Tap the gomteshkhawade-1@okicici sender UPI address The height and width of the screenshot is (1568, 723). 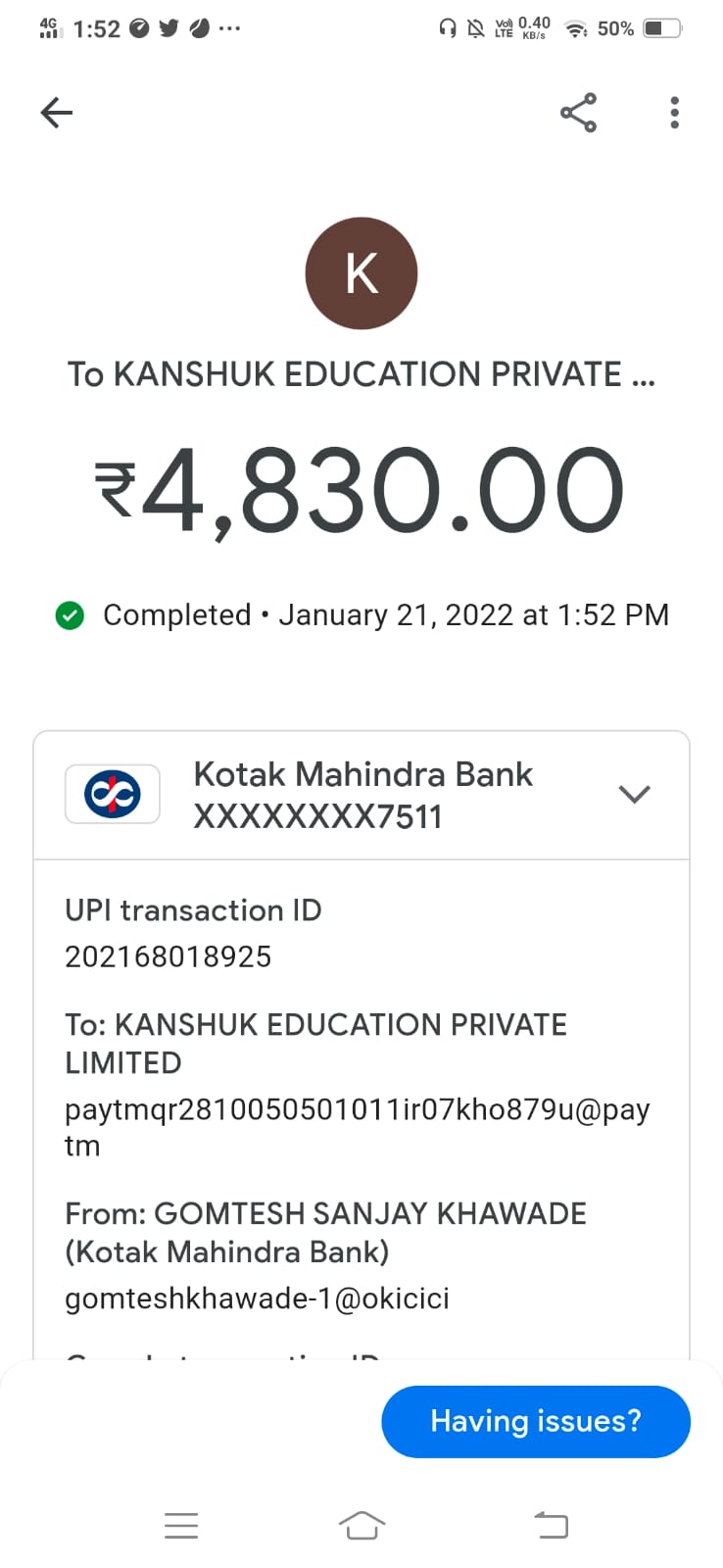point(257,1298)
